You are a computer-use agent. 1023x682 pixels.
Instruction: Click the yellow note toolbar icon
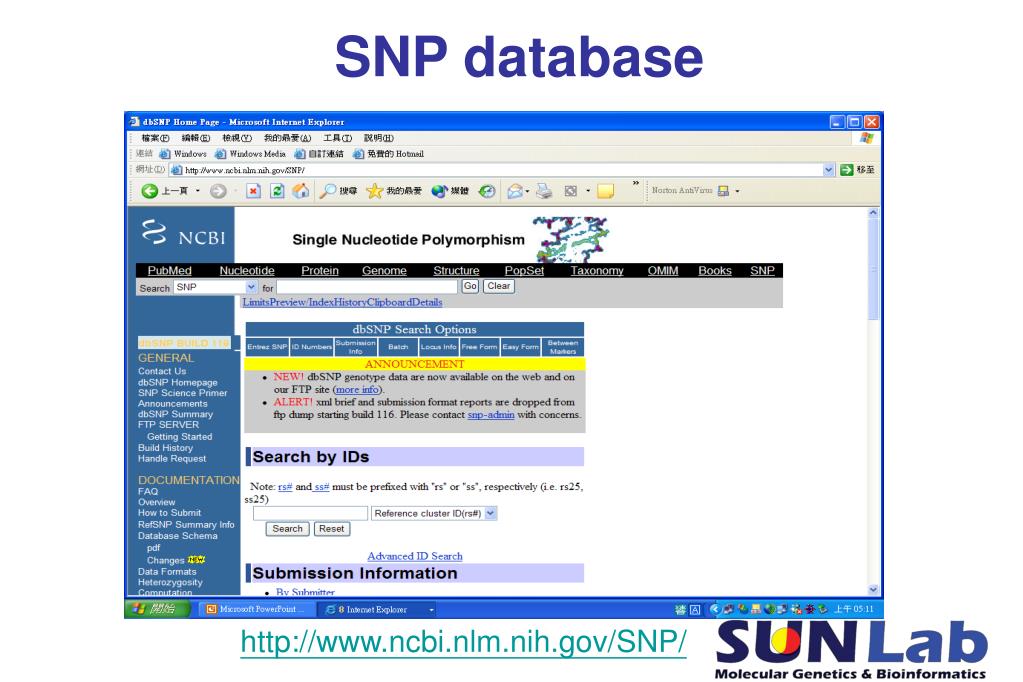pyautogui.click(x=605, y=191)
